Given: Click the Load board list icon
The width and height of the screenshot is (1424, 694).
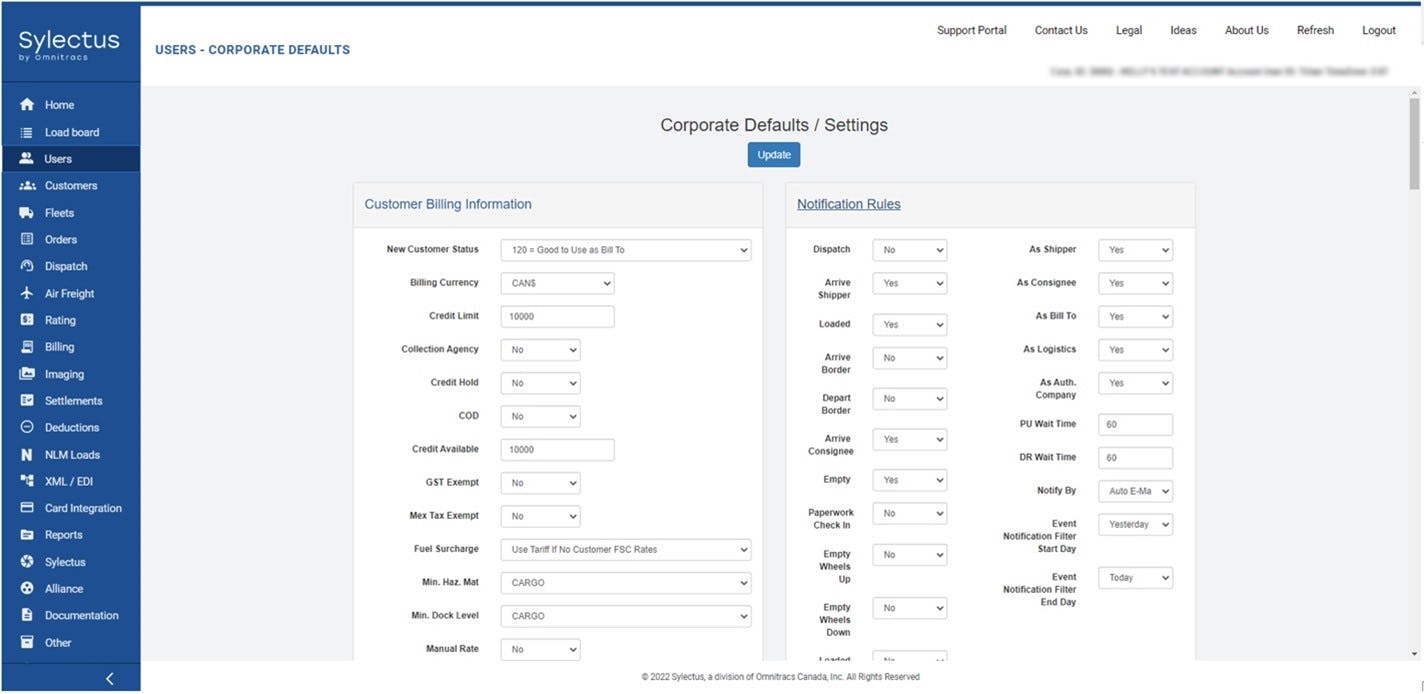Looking at the screenshot, I should 27,132.
